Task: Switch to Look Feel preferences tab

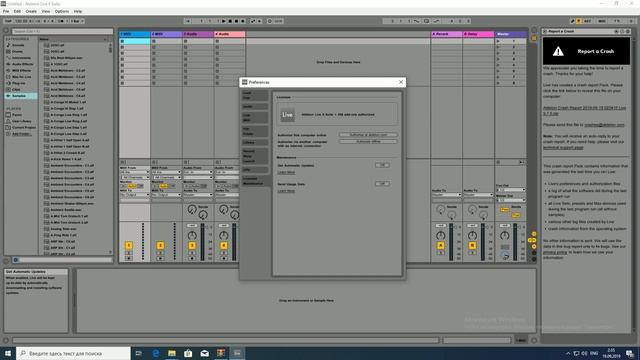Action: coord(254,95)
